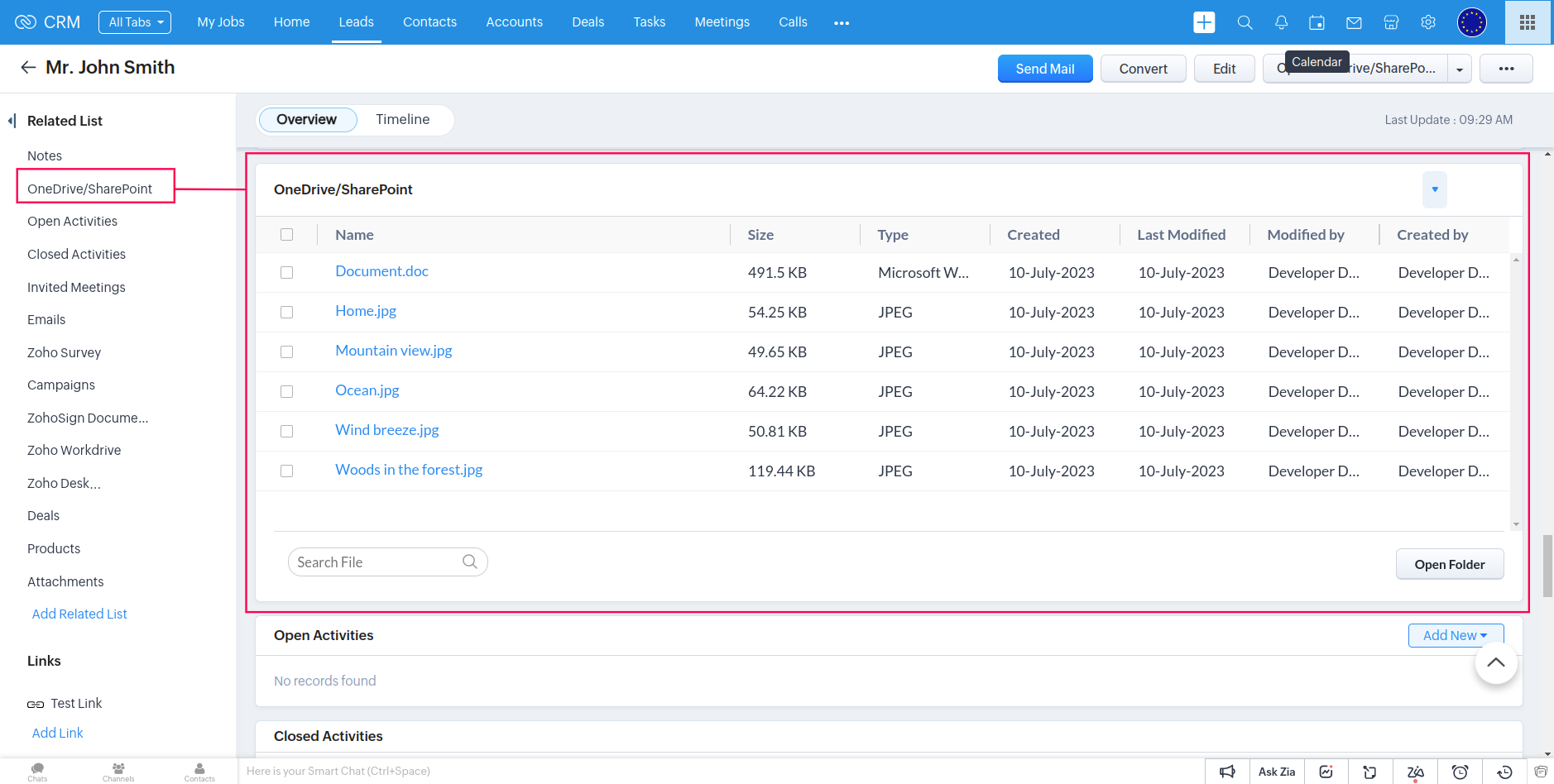Viewport: 1554px width, 784px height.
Task: Check the Wind breeze.jpg row checkbox
Action: (x=287, y=432)
